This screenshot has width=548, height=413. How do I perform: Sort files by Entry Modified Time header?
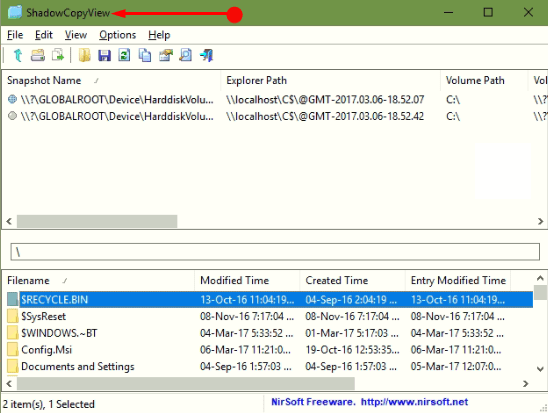[458, 280]
